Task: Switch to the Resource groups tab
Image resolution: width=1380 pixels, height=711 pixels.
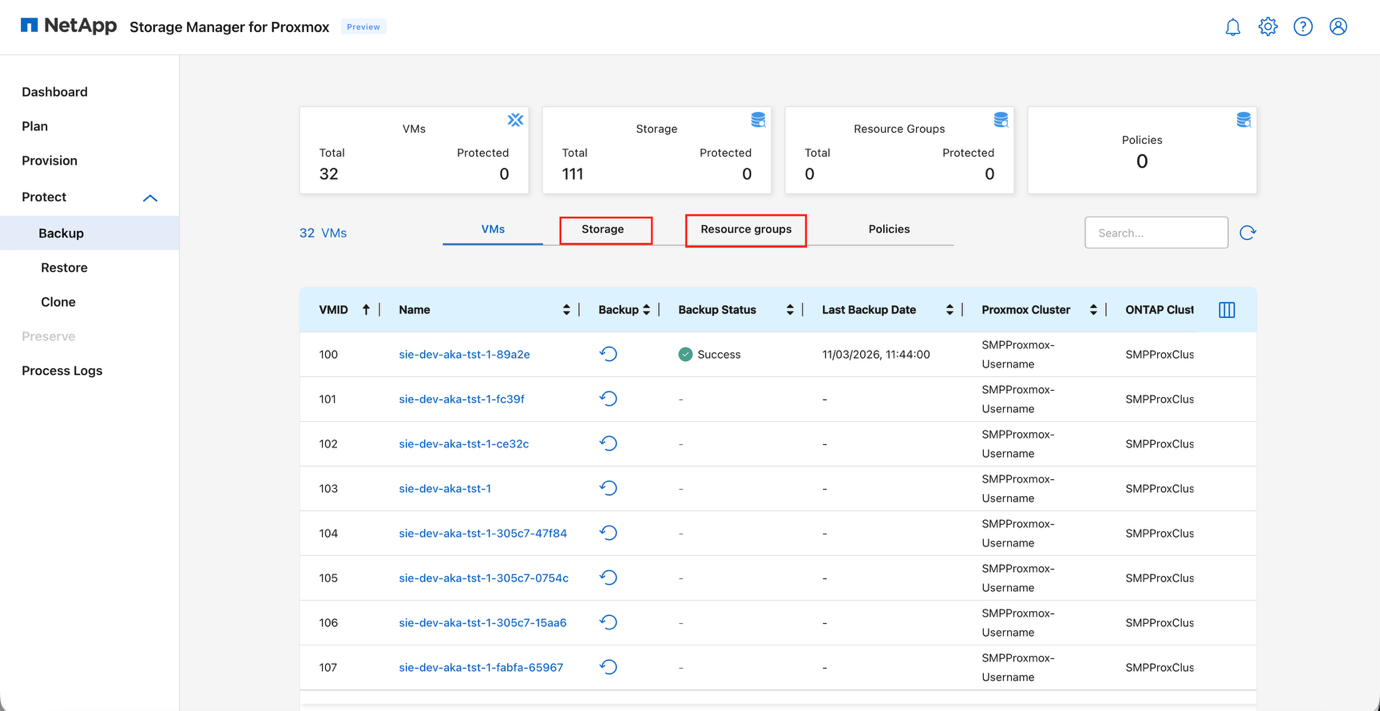Action: (x=746, y=229)
